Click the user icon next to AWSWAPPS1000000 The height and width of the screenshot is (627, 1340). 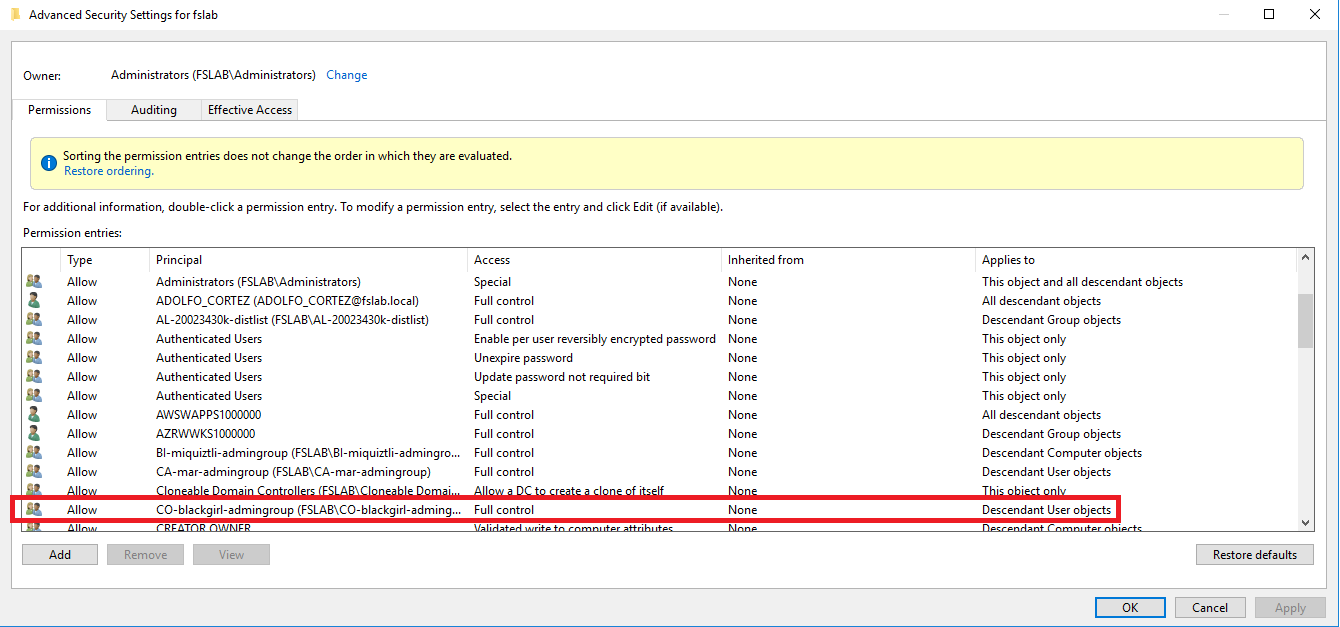coord(33,414)
